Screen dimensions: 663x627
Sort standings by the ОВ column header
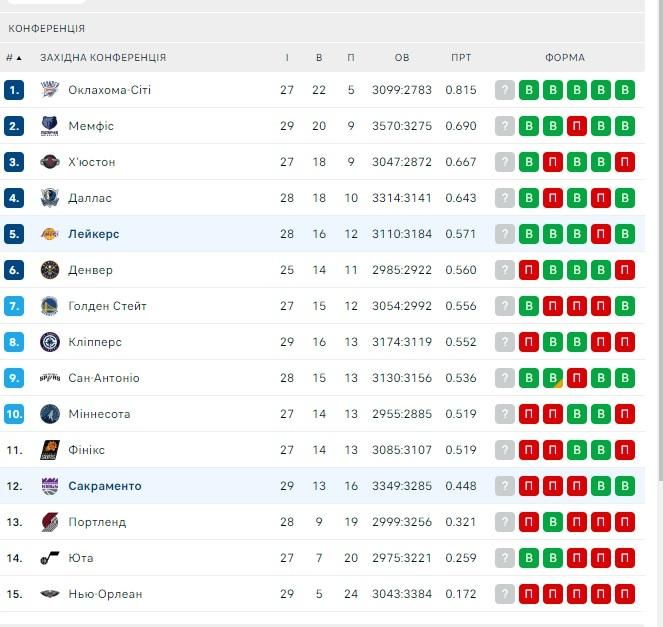[402, 57]
